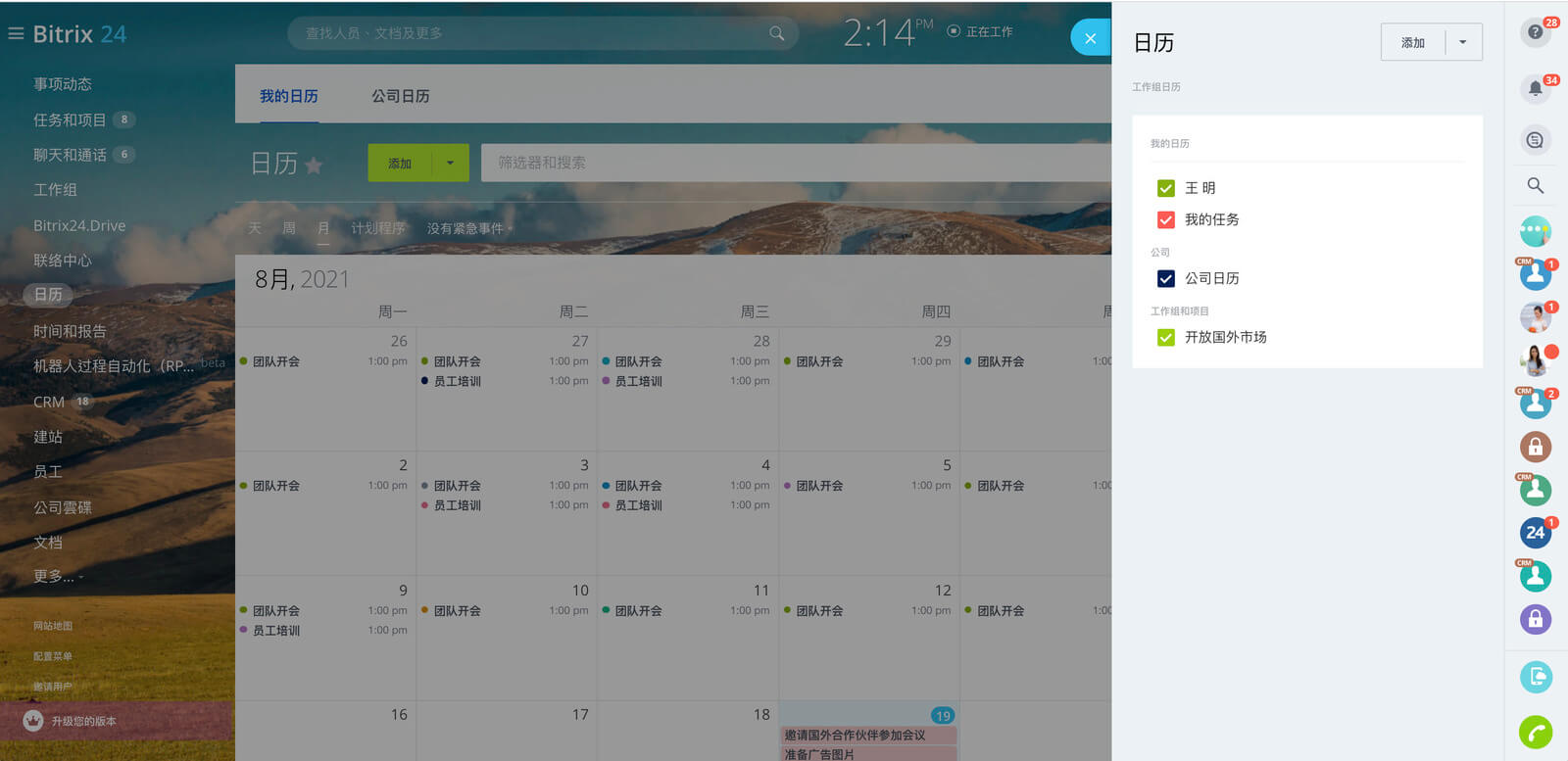Open the help question mark icon

[1536, 32]
